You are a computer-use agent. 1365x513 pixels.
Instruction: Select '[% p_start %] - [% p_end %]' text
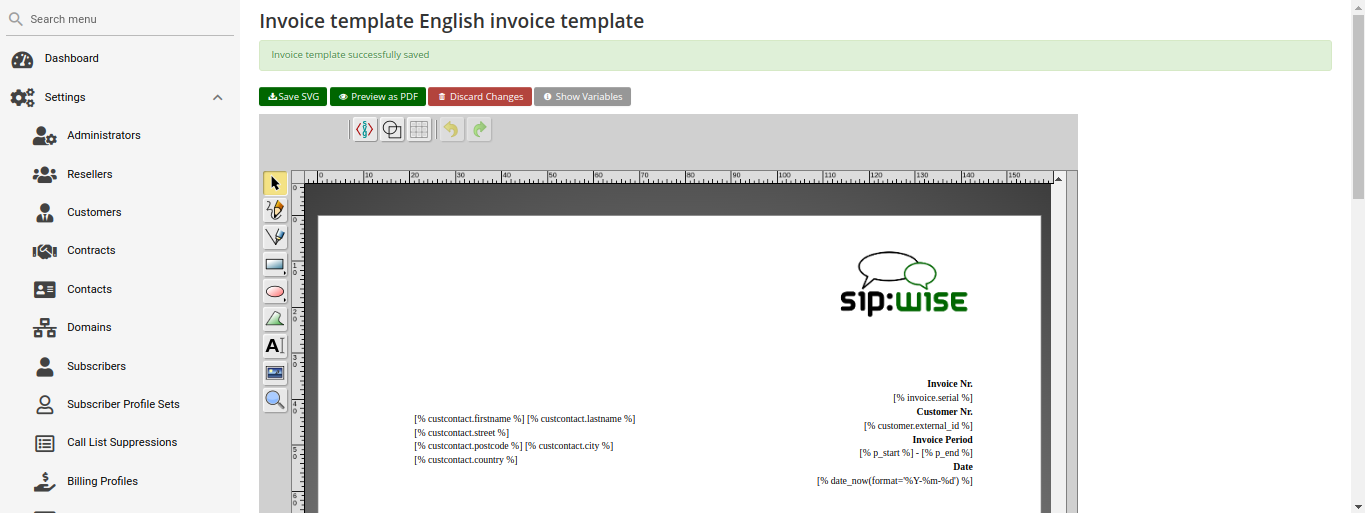[x=916, y=453]
